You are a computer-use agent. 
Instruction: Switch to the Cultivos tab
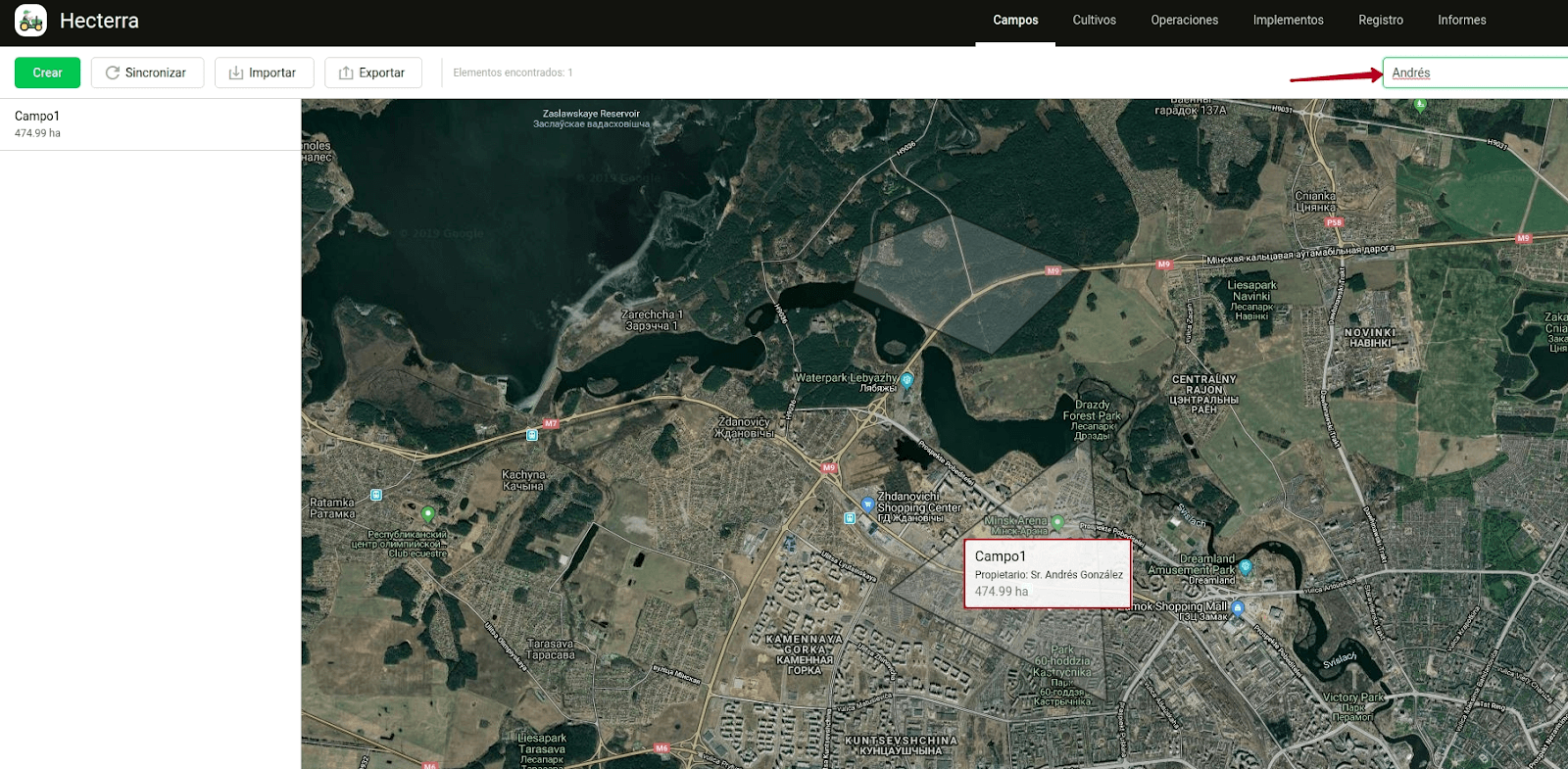pos(1094,21)
